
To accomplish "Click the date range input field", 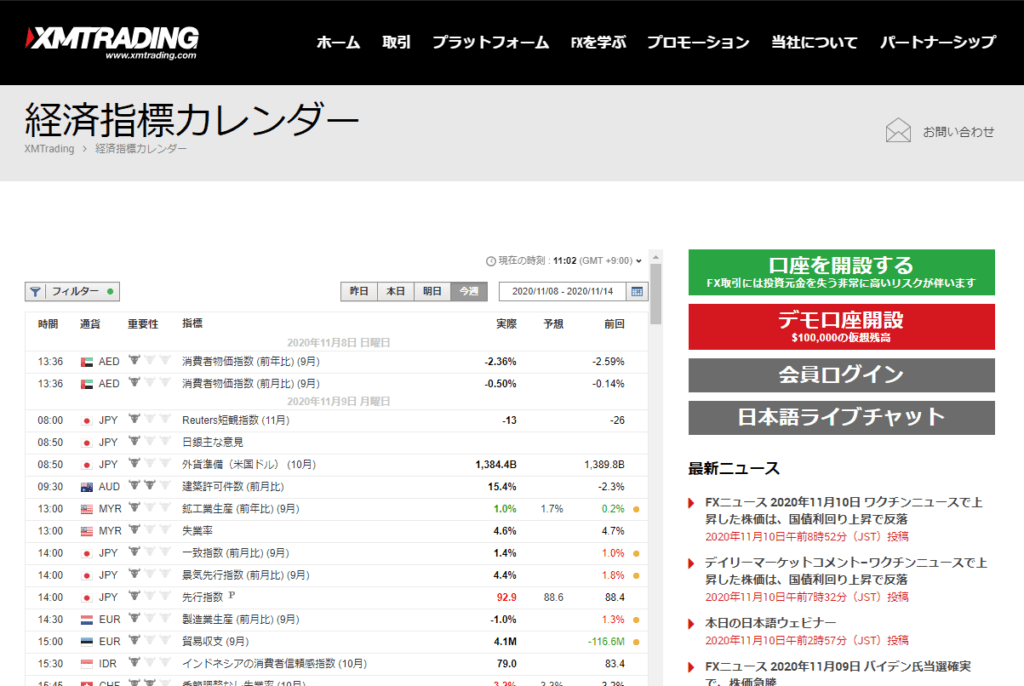I will tap(562, 292).
